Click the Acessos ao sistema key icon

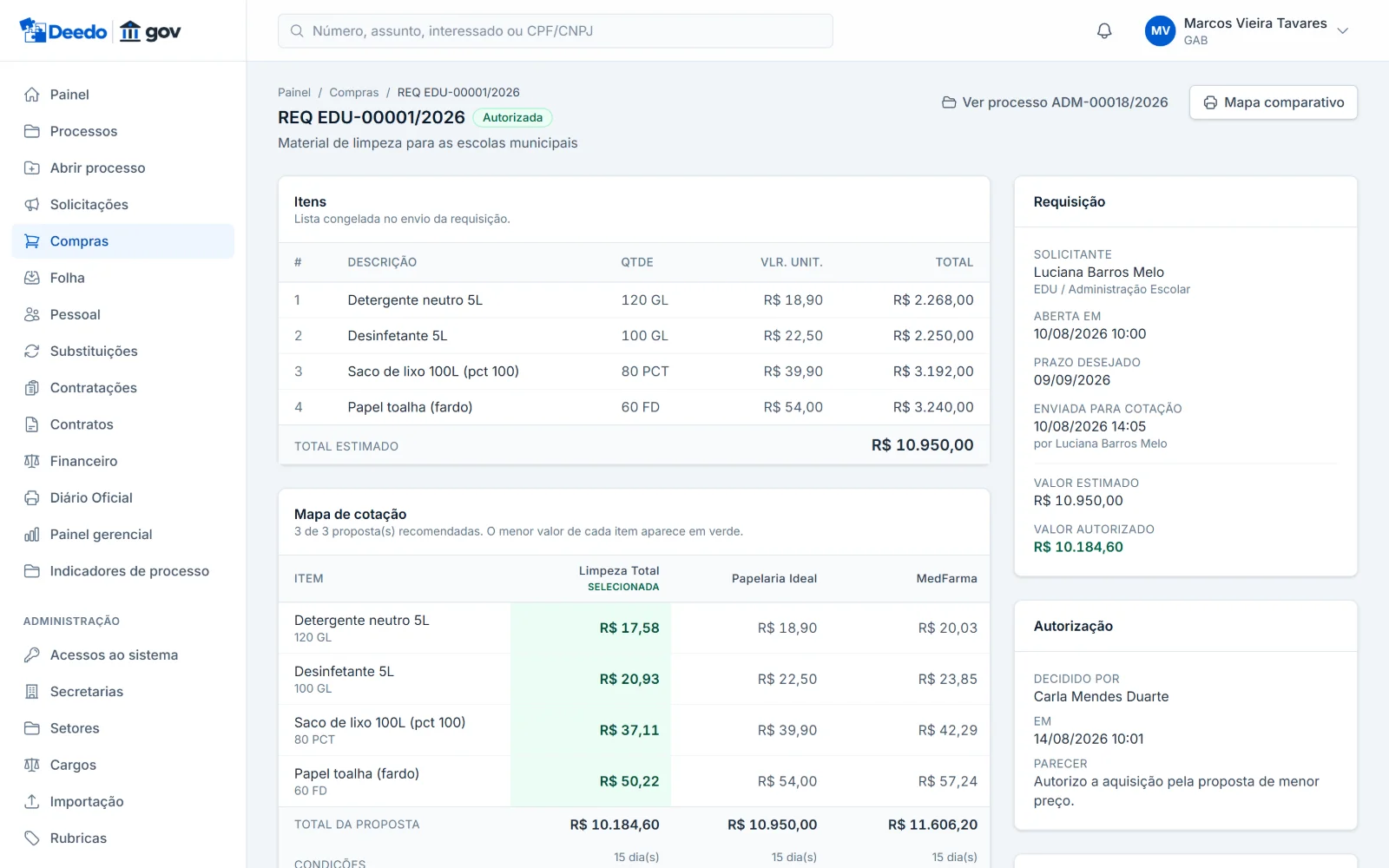tap(32, 655)
